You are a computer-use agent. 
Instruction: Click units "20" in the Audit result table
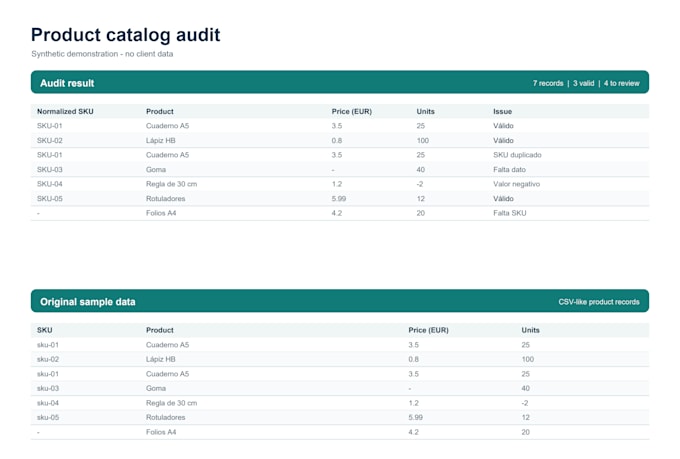[x=420, y=213]
